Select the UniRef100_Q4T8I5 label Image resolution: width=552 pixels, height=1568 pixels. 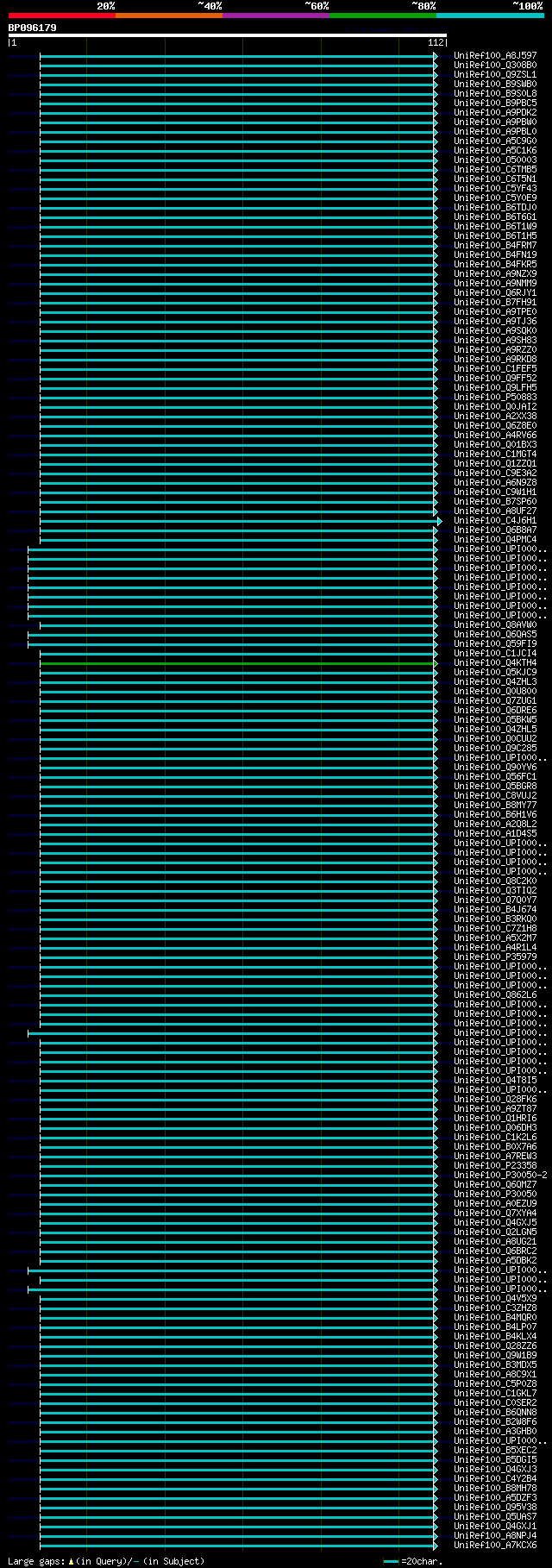[x=495, y=1080]
